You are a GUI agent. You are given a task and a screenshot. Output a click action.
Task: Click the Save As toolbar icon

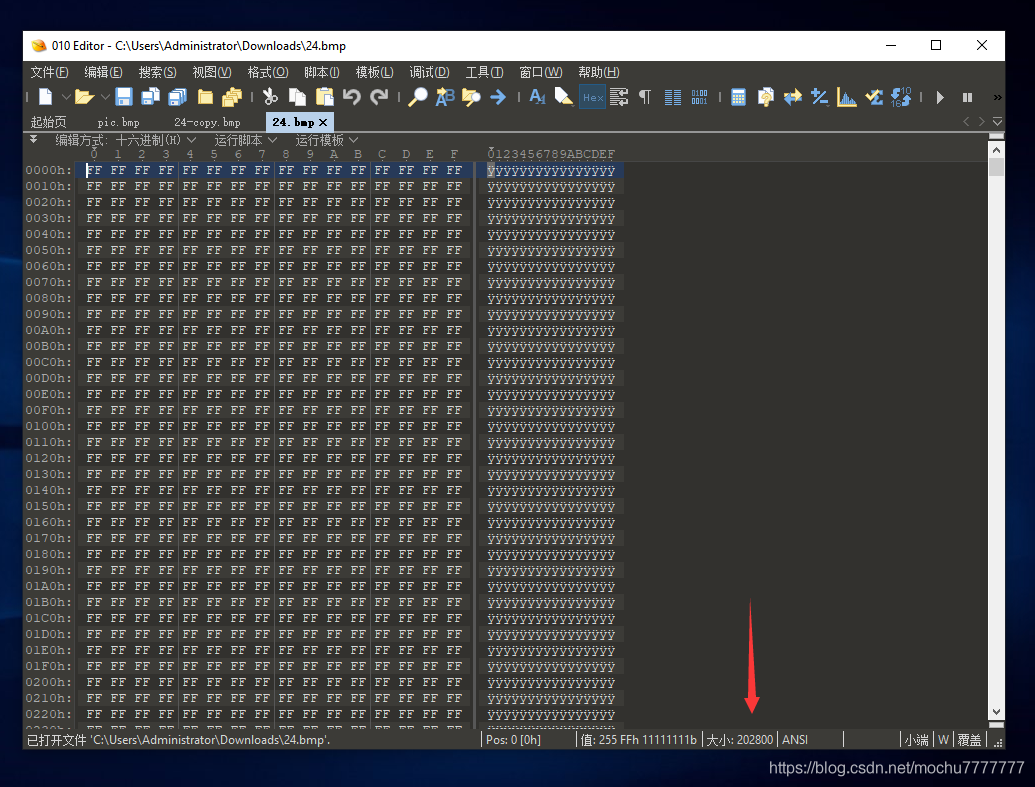(x=150, y=97)
